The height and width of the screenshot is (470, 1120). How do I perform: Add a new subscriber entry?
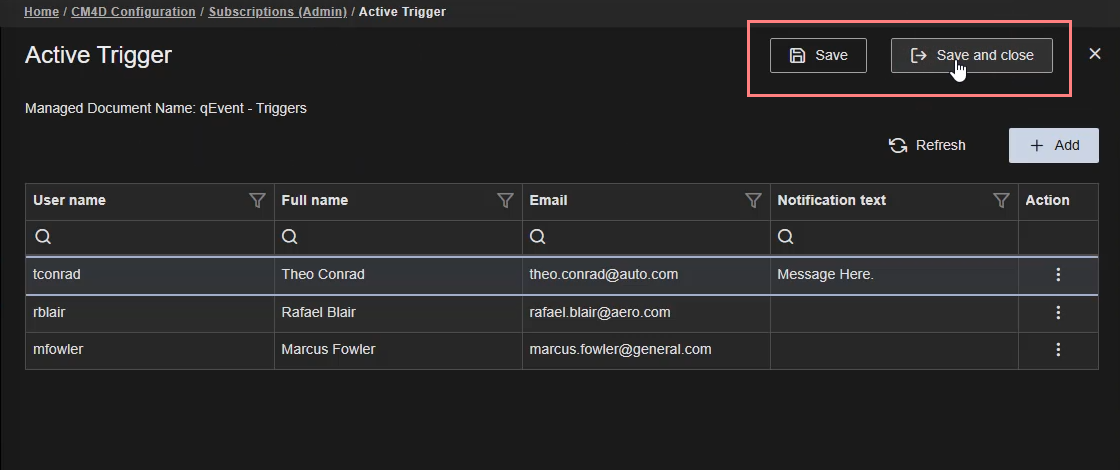pyautogui.click(x=1053, y=146)
